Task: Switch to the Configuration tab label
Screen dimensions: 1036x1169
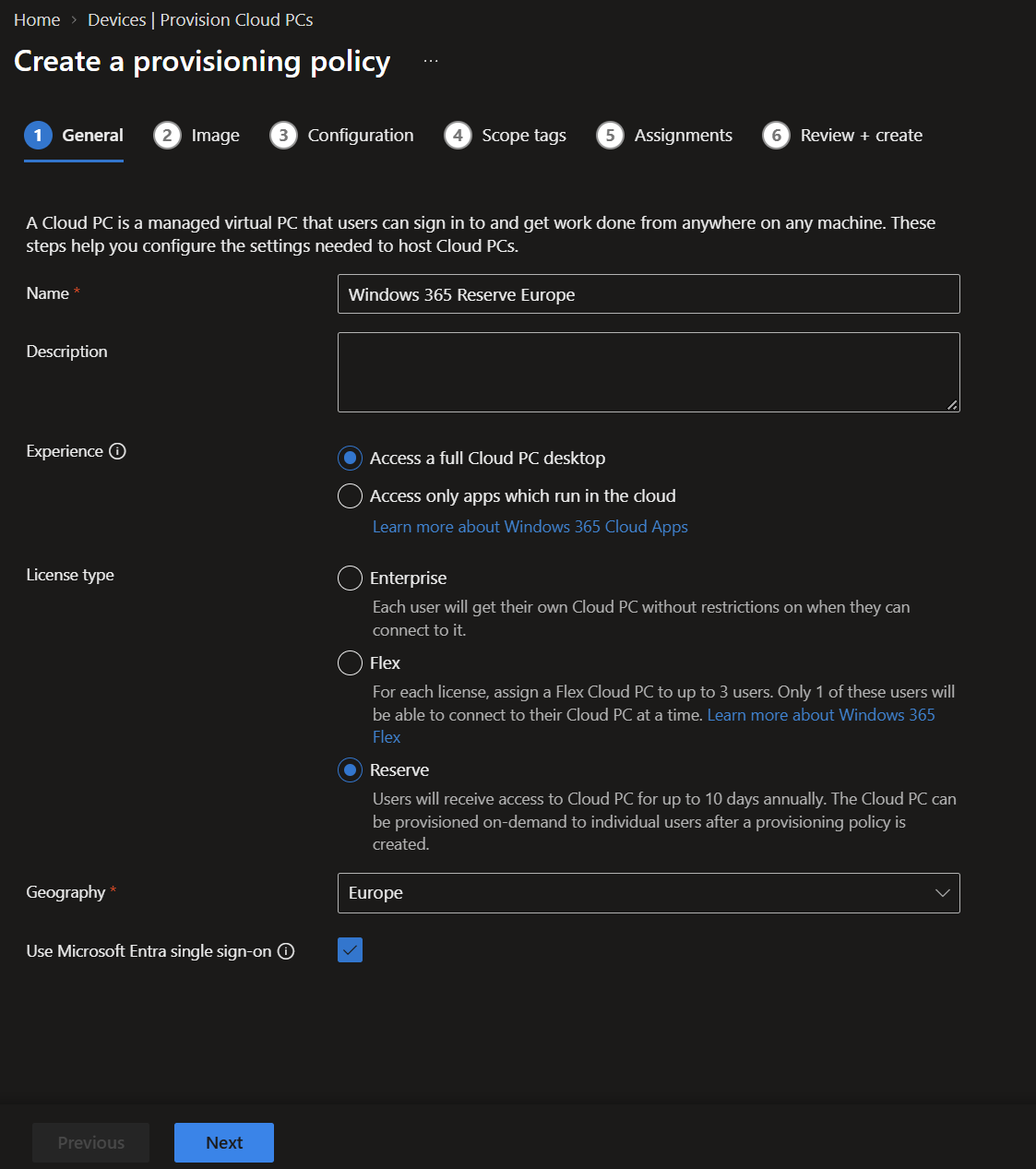Action: pos(361,136)
